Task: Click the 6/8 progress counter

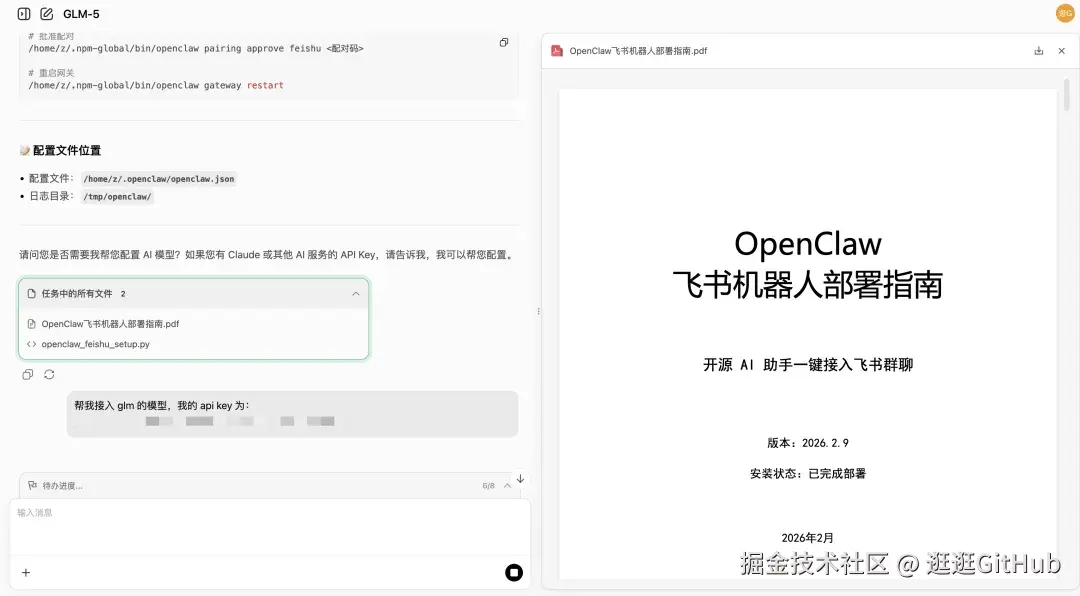Action: click(488, 486)
